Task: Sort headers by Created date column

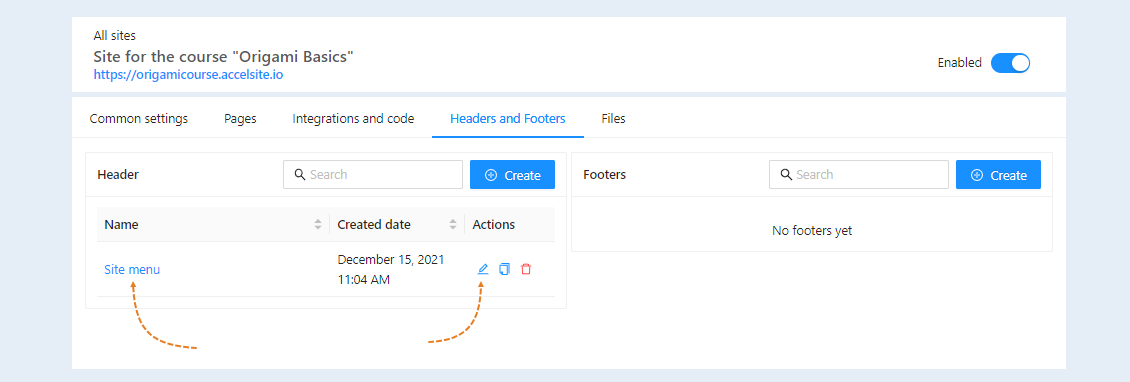Action: tap(453, 224)
